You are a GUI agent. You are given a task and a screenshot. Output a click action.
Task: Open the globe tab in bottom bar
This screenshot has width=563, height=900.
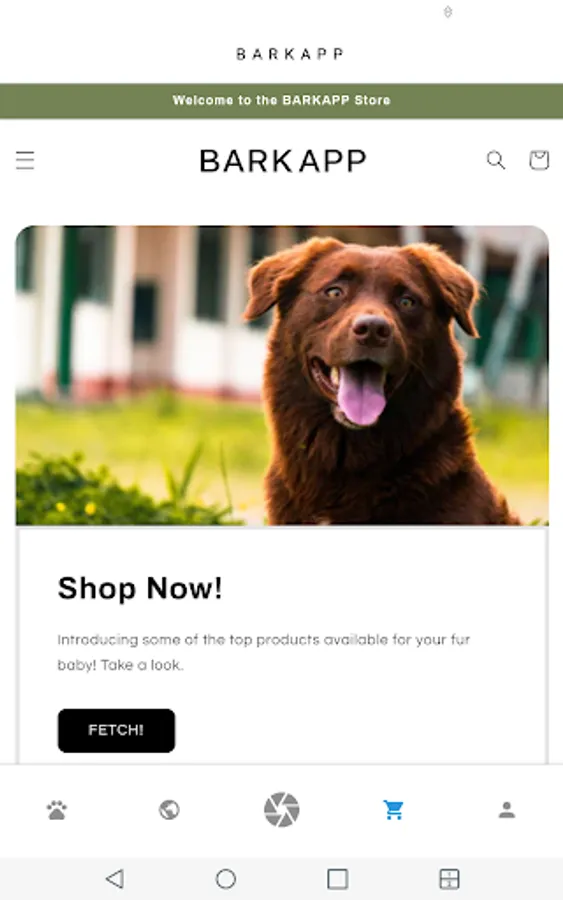169,810
